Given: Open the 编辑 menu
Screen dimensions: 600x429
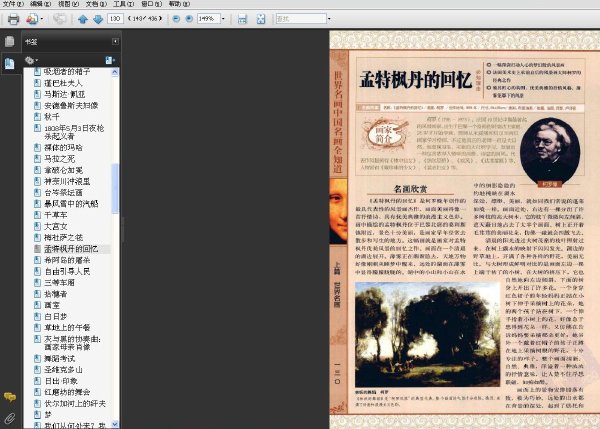Looking at the screenshot, I should 40,4.
